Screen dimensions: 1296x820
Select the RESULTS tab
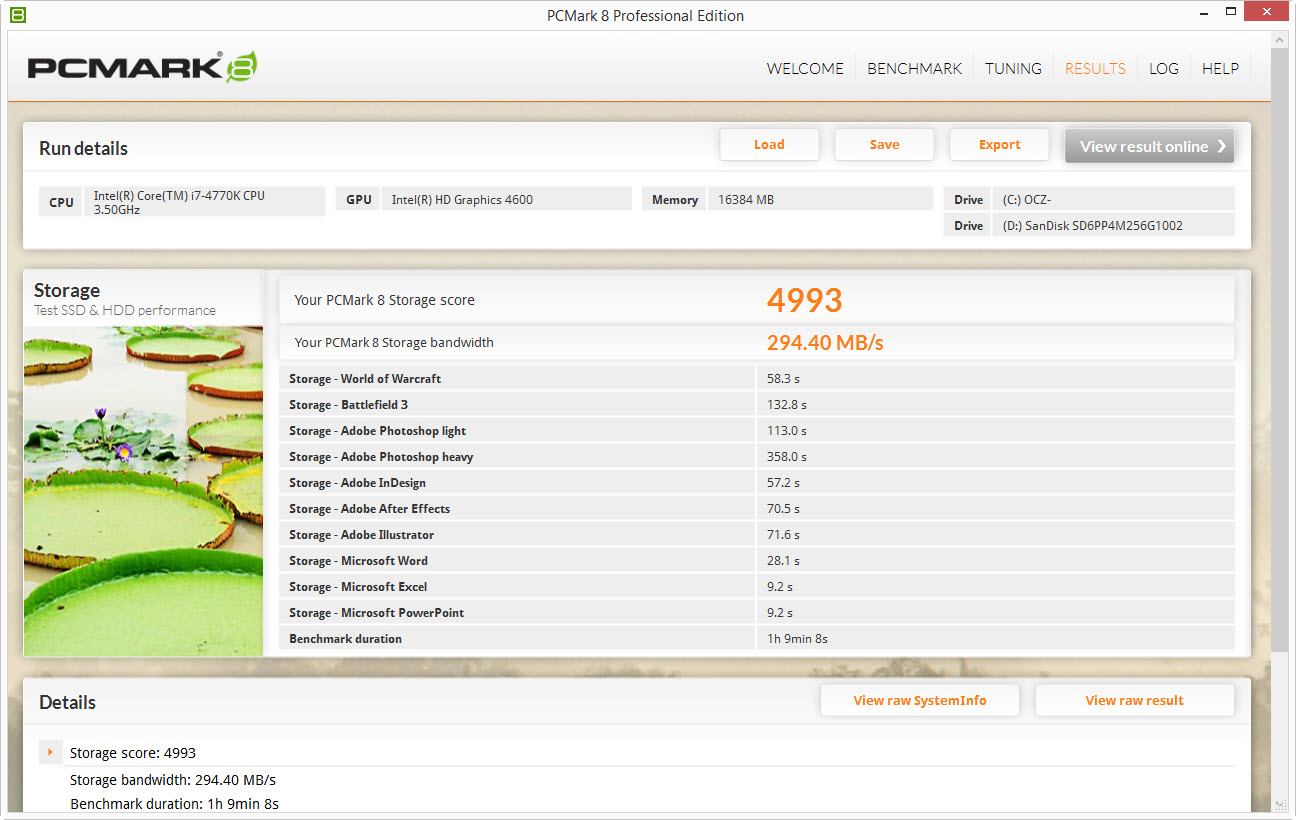click(1095, 68)
